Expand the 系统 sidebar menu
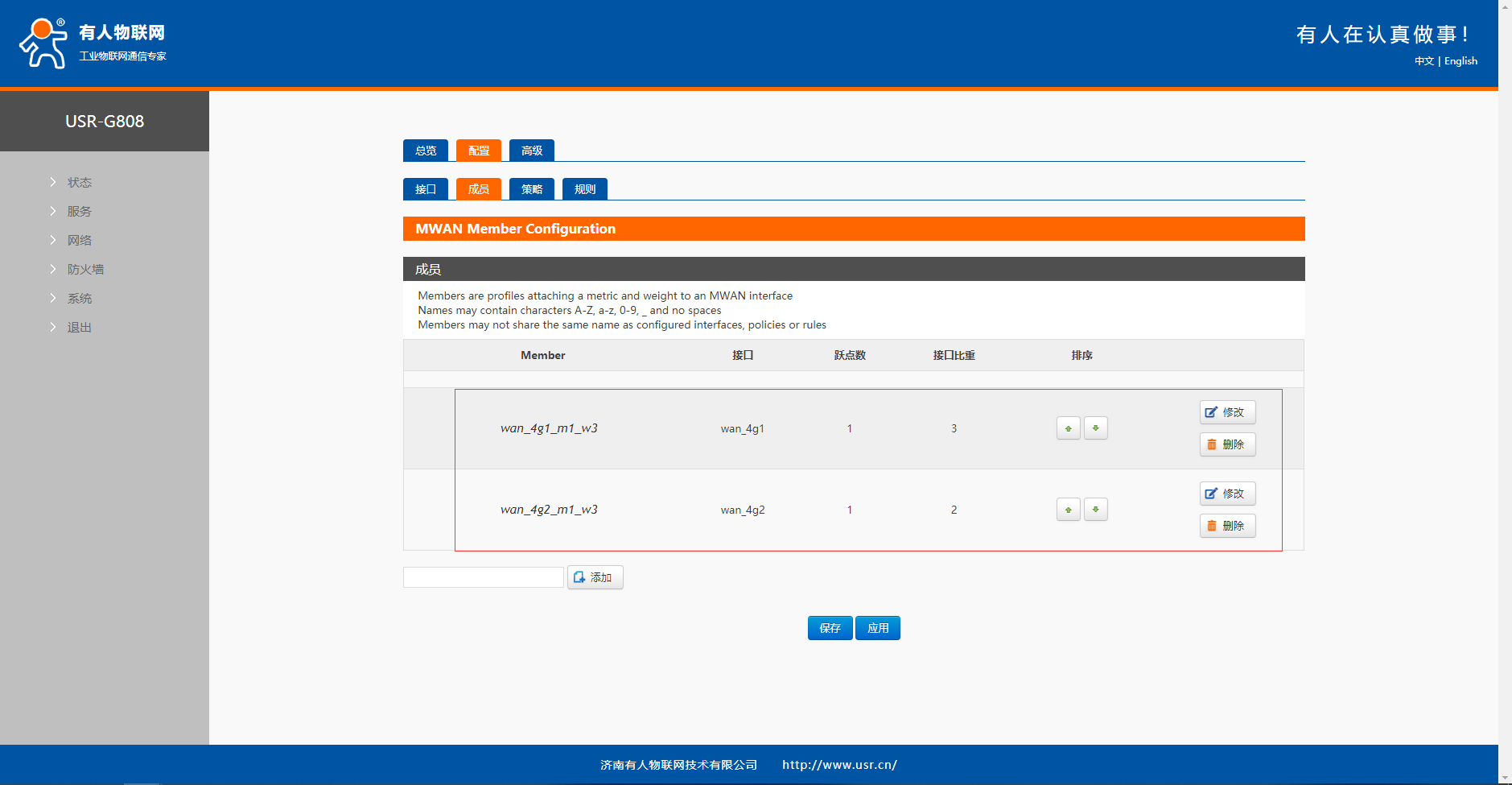The height and width of the screenshot is (785, 1512). [79, 299]
